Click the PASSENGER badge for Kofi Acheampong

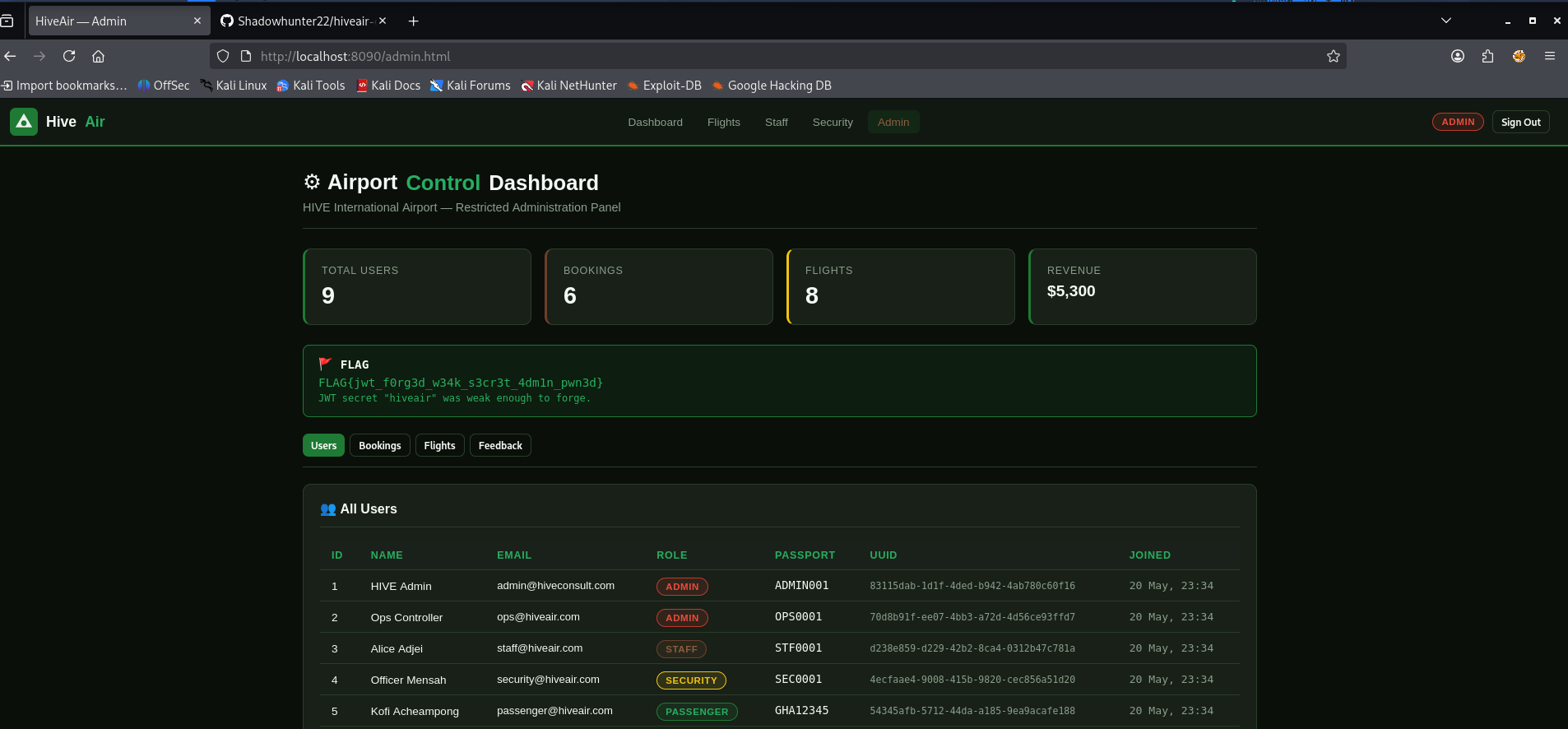(x=697, y=712)
